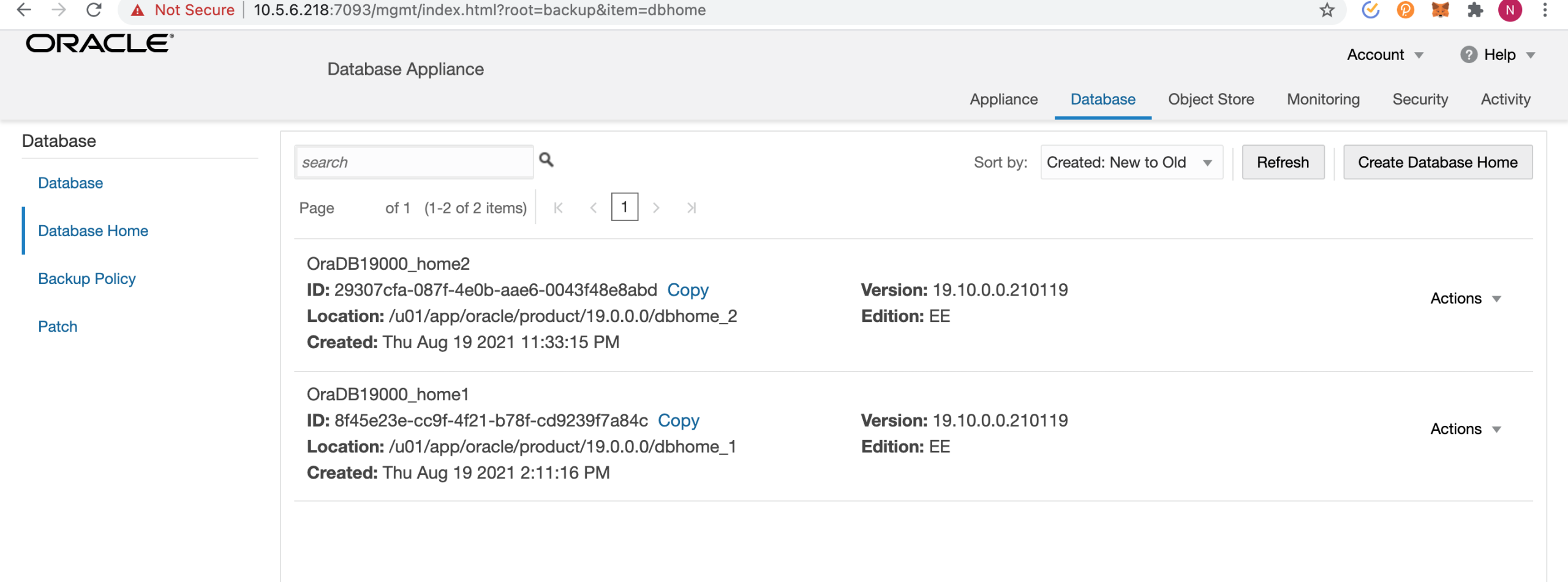
Task: Click the Help question mark icon
Action: point(1468,54)
